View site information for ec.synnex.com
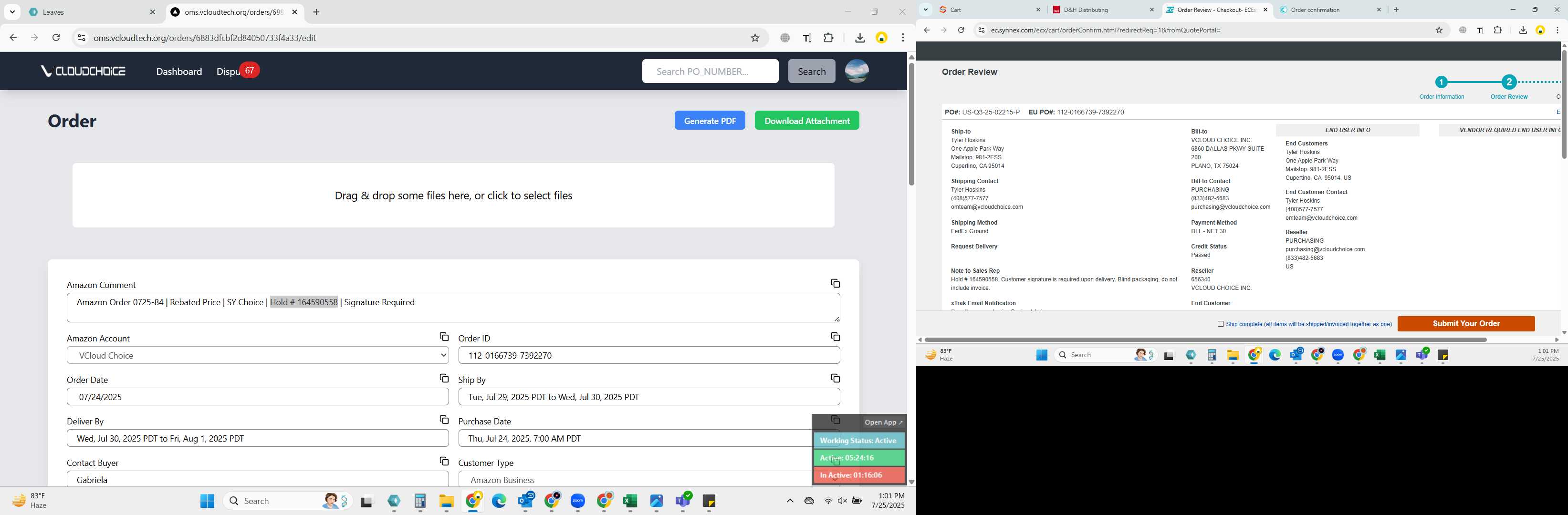The height and width of the screenshot is (515, 1568). pos(981,31)
